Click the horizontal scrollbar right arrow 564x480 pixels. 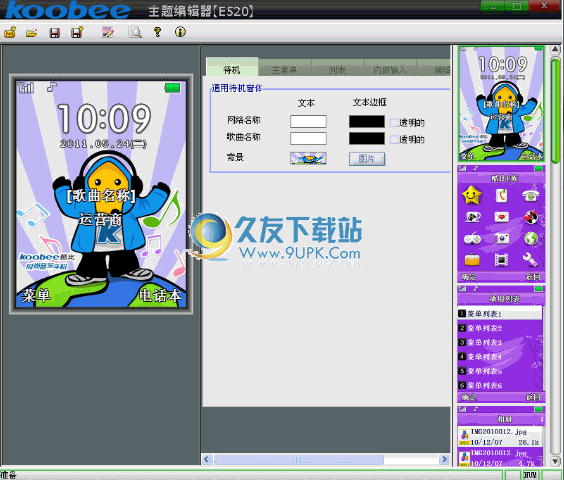point(445,459)
